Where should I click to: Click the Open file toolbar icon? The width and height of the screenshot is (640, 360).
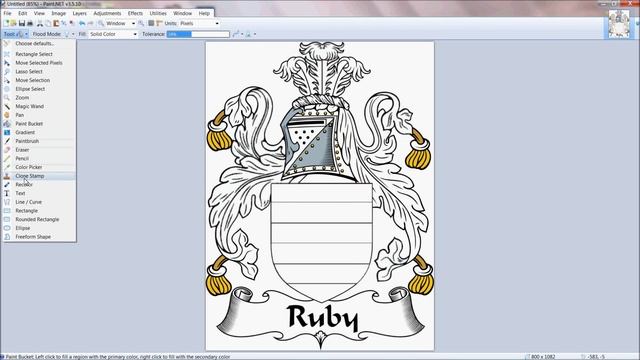(x=13, y=23)
